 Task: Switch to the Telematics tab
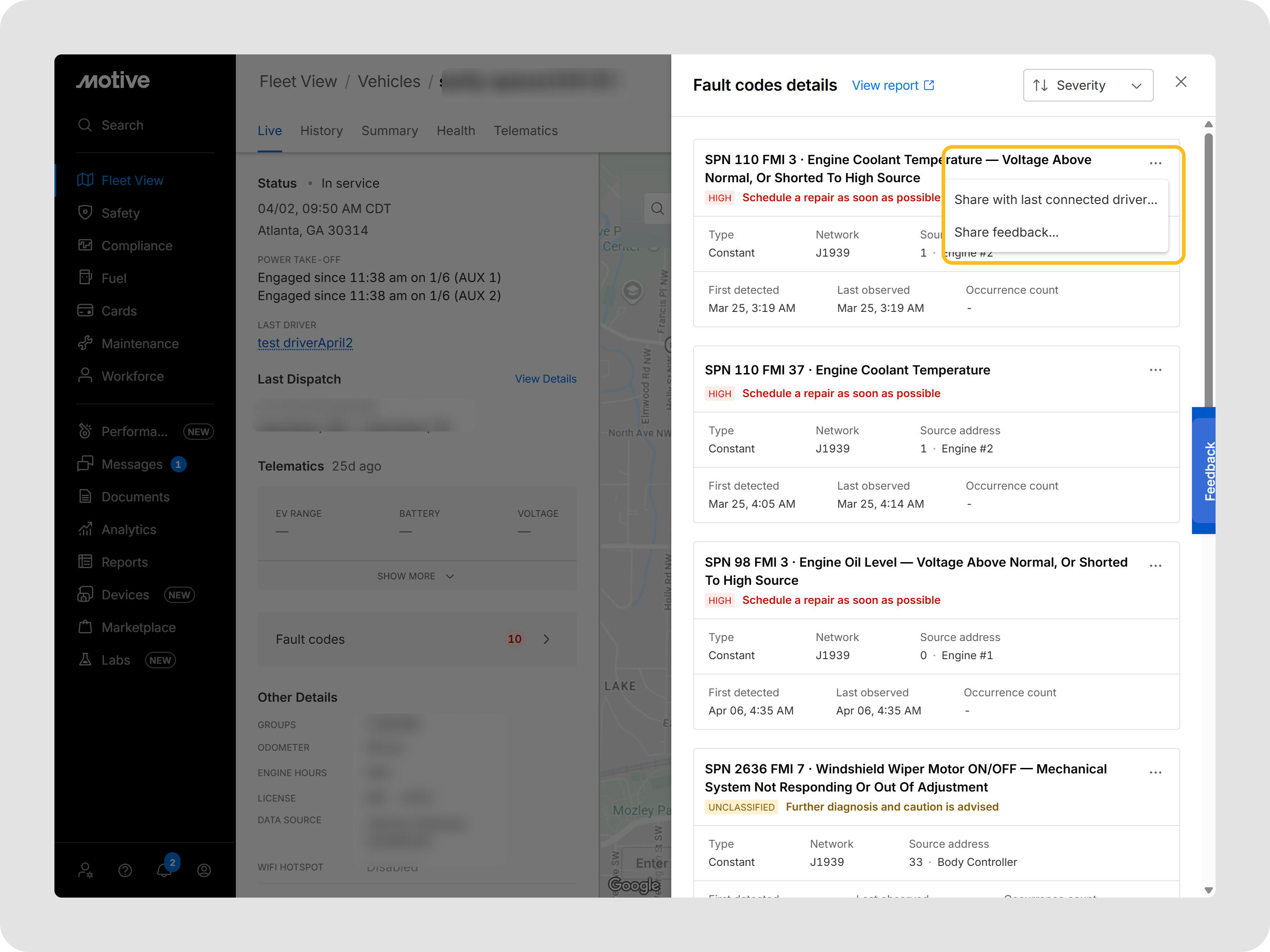pos(526,131)
